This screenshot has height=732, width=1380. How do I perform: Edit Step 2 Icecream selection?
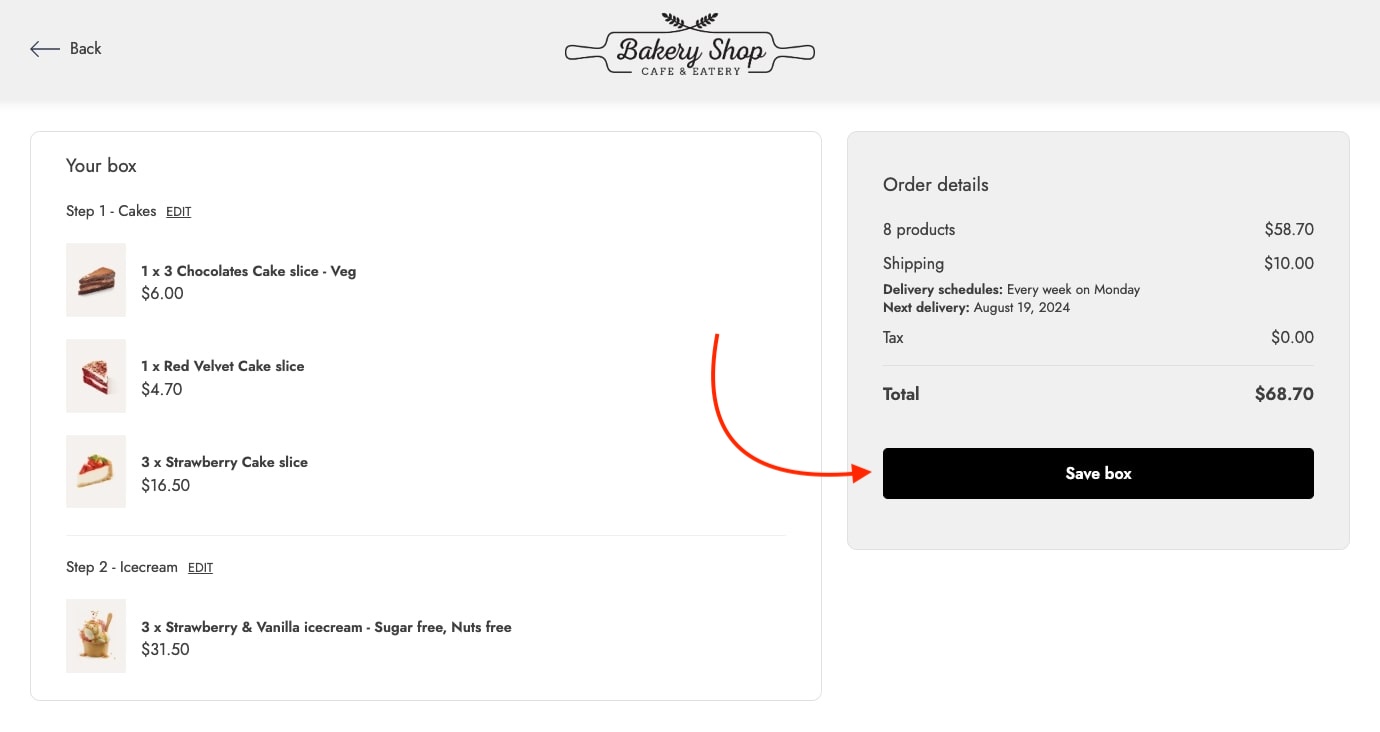tap(200, 568)
